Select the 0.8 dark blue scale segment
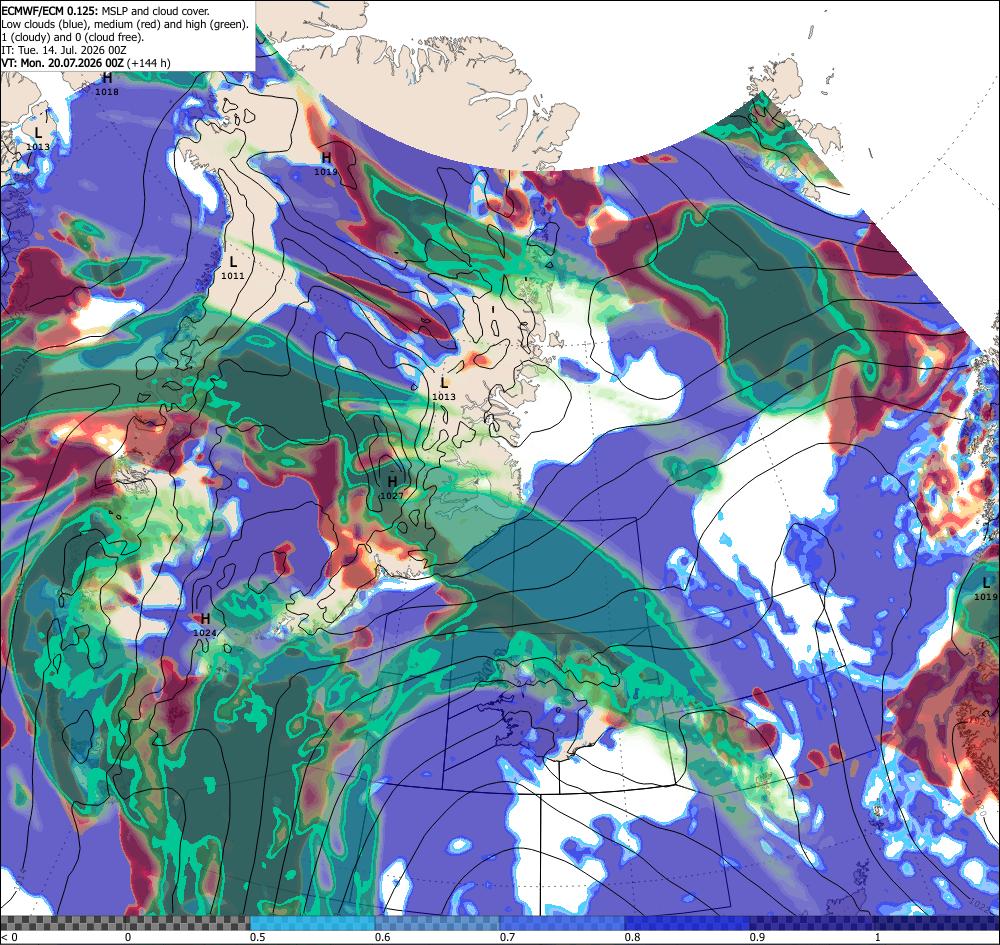Screen dimensions: 1000x945 (688, 923)
